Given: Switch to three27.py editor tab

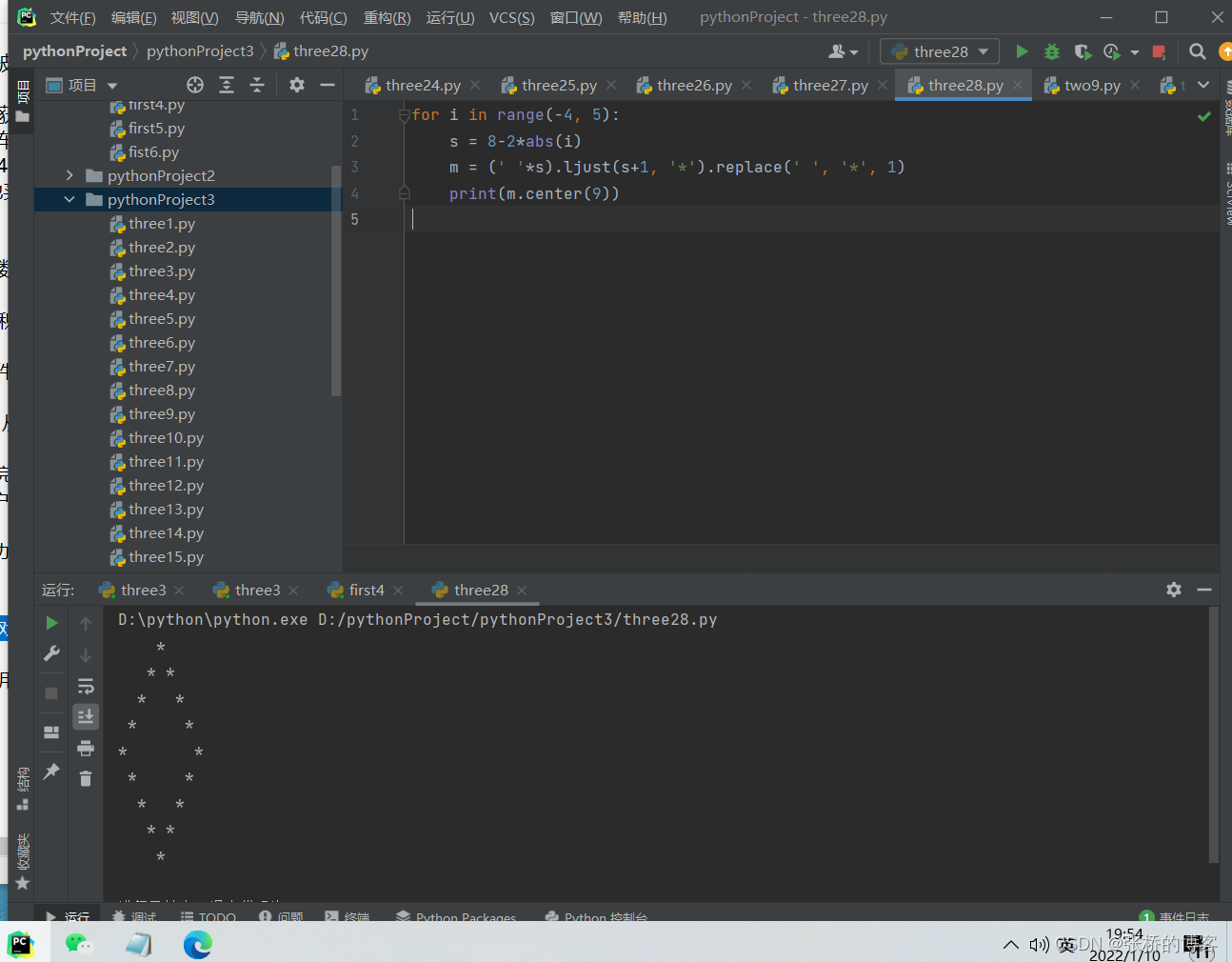Looking at the screenshot, I should click(x=830, y=85).
